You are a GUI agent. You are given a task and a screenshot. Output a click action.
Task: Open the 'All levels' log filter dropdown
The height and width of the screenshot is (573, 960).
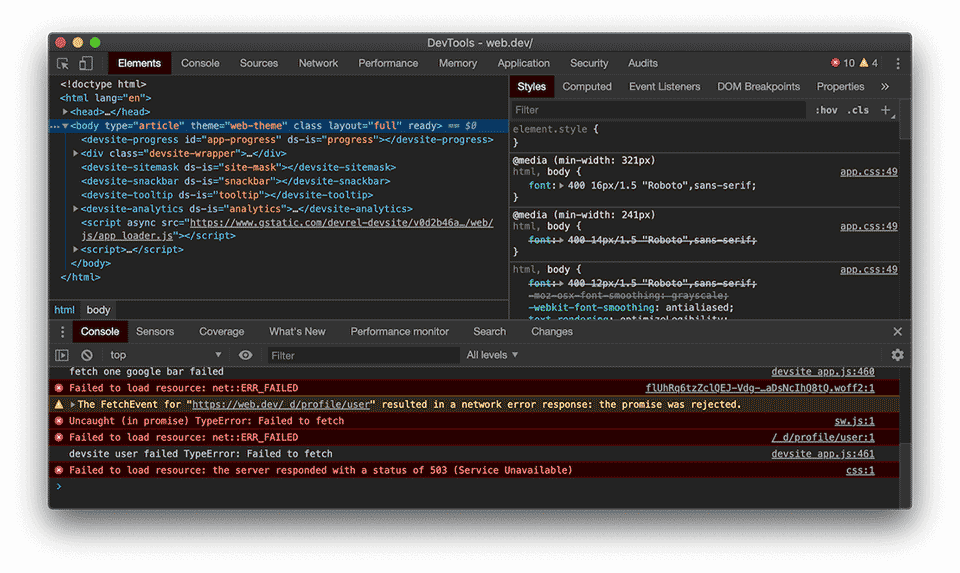coord(493,355)
